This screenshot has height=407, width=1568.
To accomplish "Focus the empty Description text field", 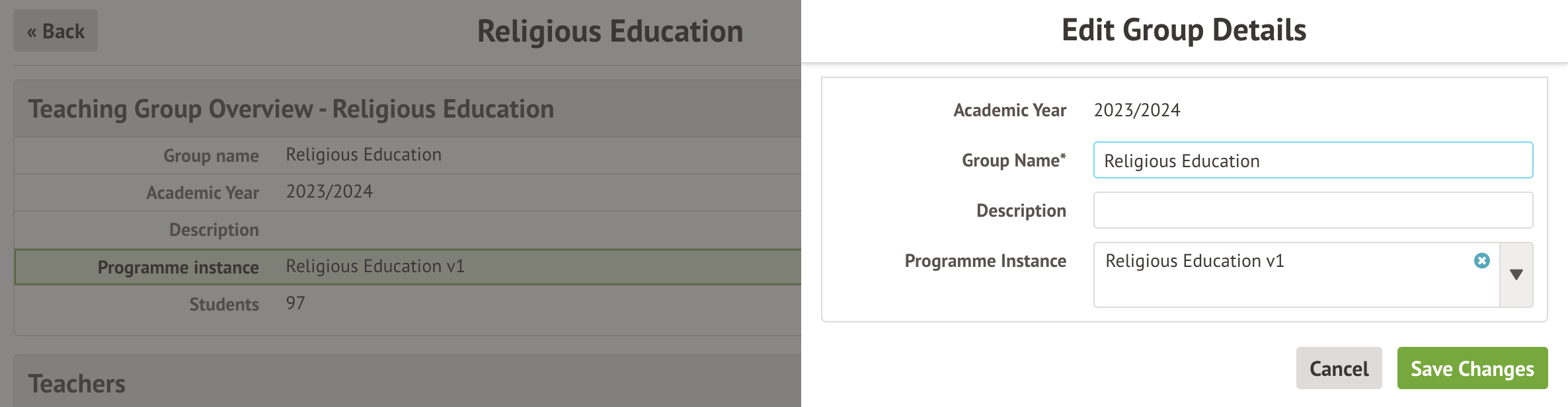I will click(1313, 211).
